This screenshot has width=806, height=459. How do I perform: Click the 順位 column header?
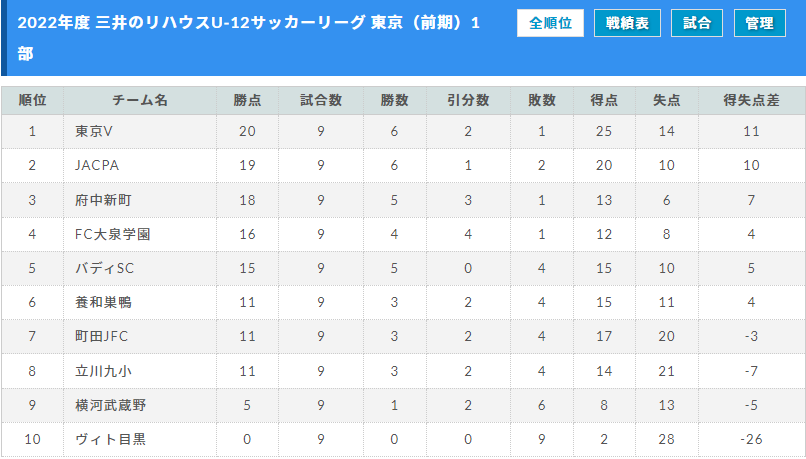point(32,100)
